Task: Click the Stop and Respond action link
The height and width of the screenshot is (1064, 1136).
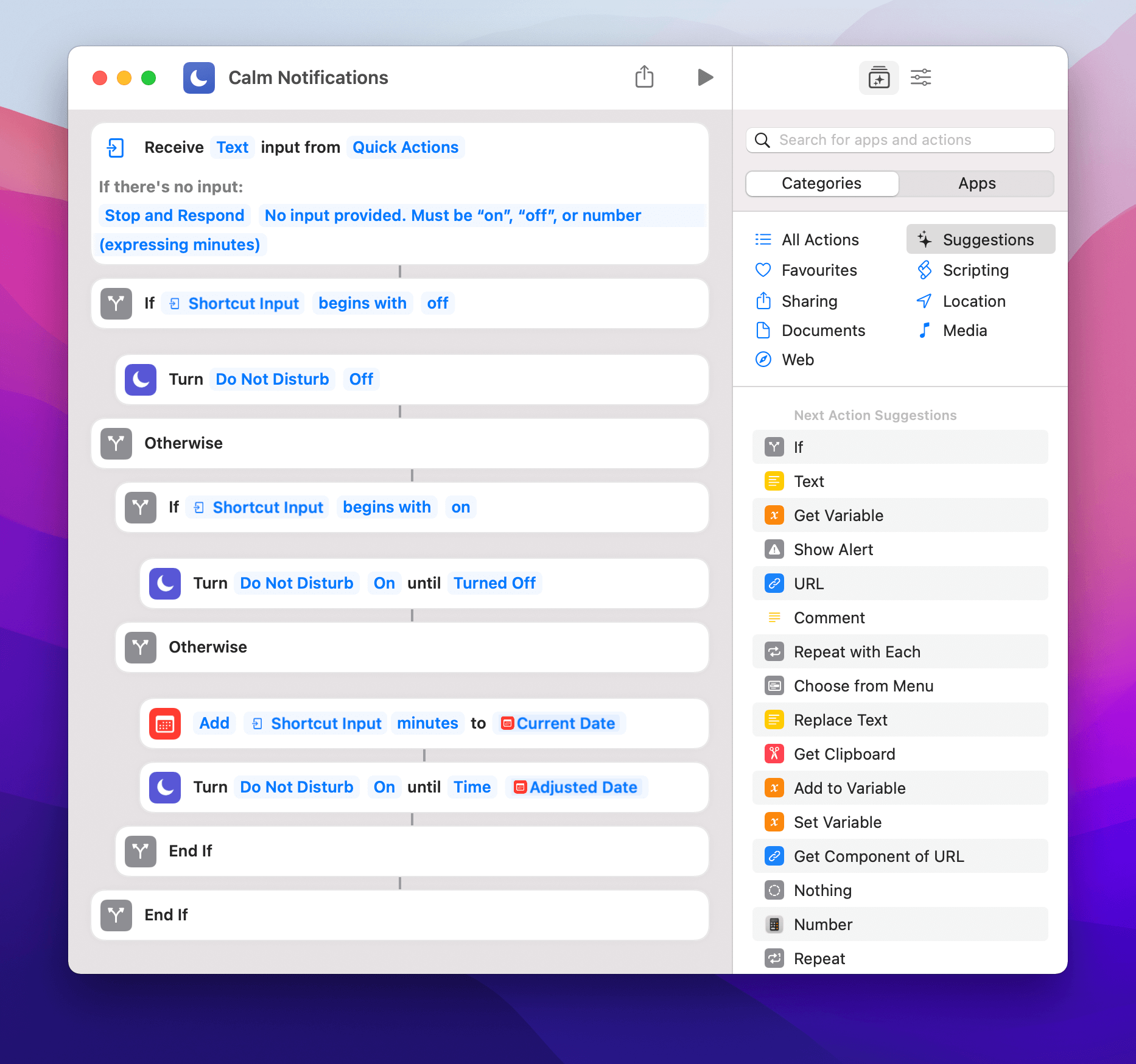Action: pyautogui.click(x=174, y=215)
